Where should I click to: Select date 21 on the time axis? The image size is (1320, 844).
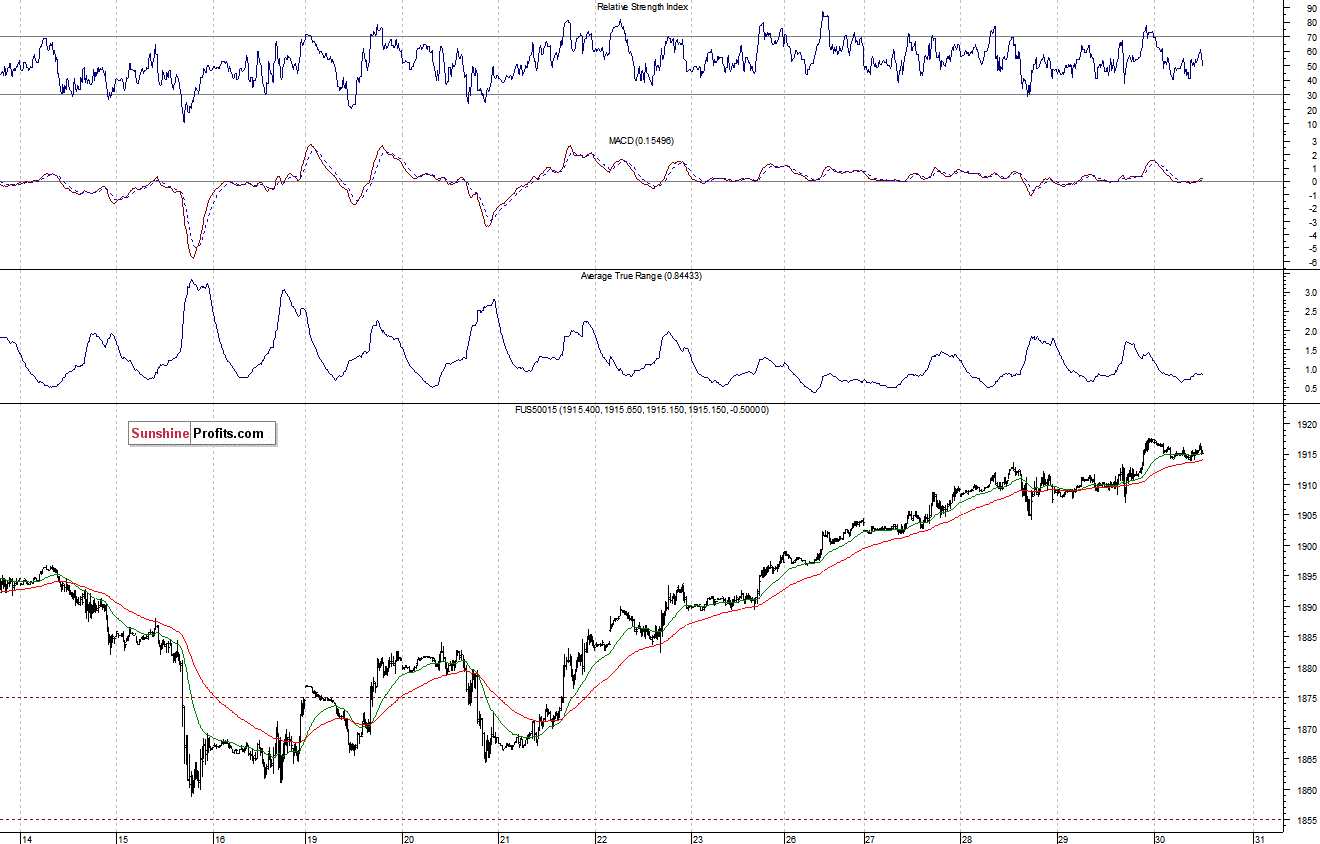(505, 838)
